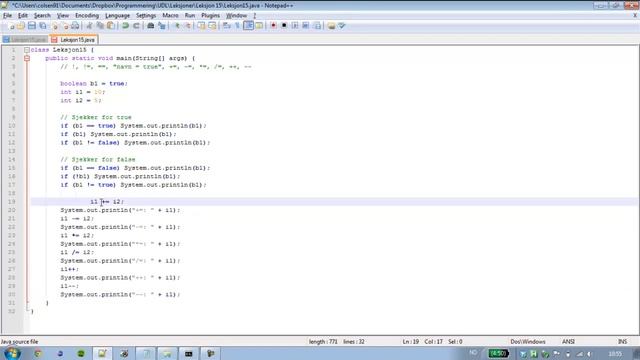Click 'Java source file' in status bar
This screenshot has height=360, width=640.
click(x=19, y=342)
